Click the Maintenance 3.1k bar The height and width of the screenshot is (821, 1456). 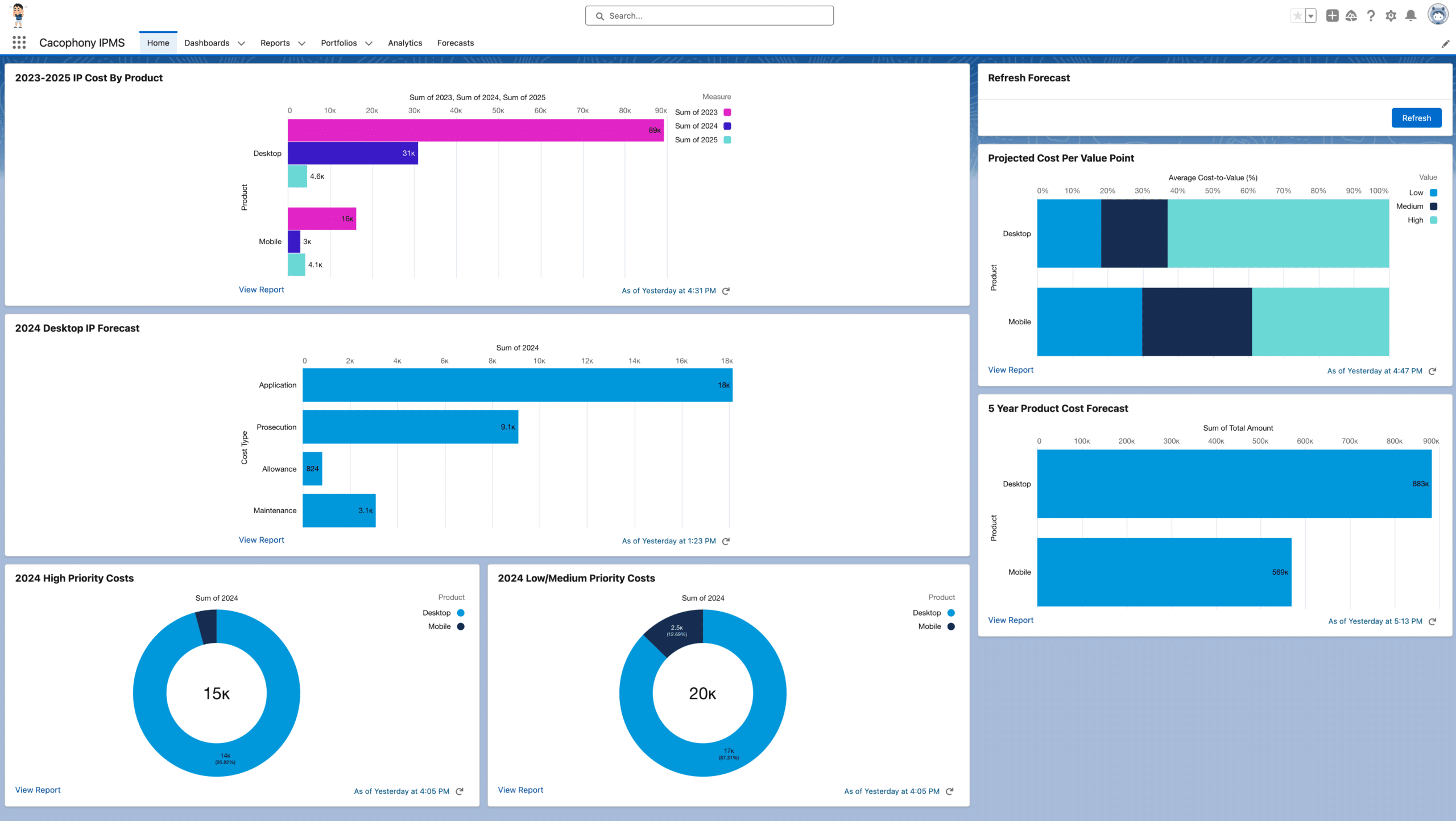[339, 510]
